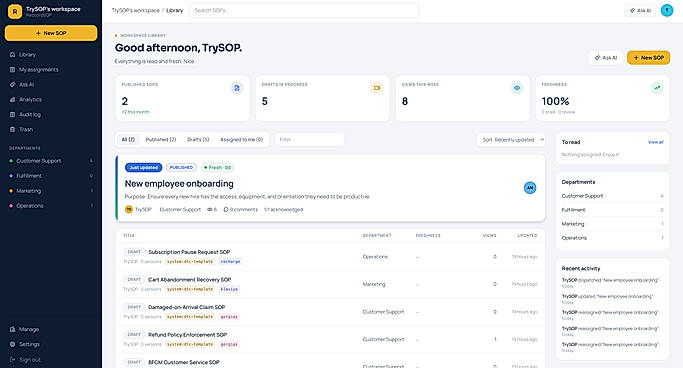
Task: Open Operations department in sidebar
Action: tap(51, 206)
